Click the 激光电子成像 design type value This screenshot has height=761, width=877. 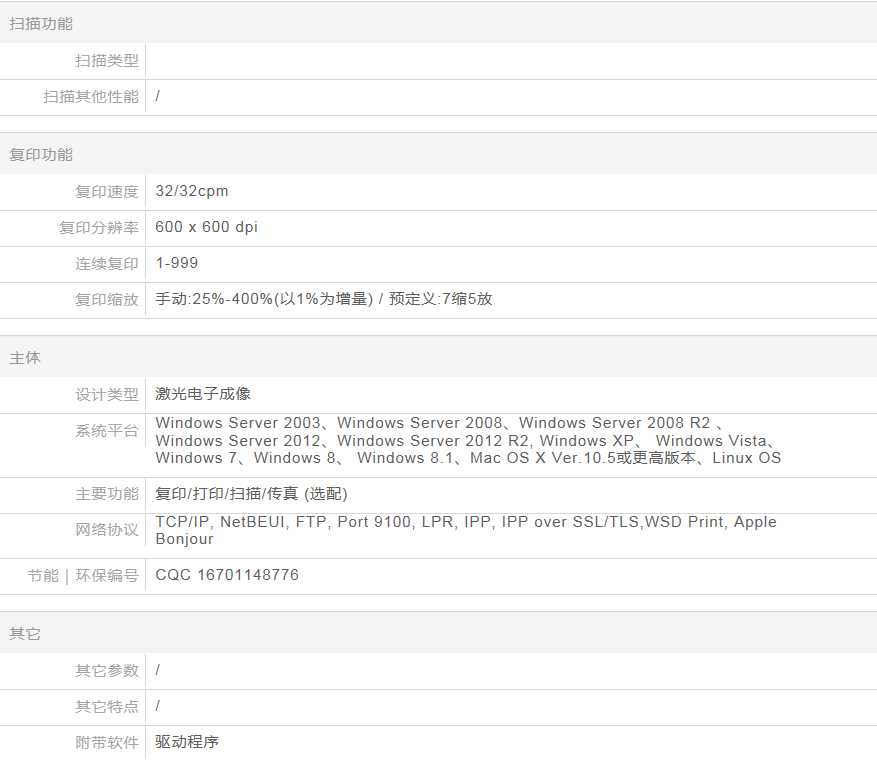pyautogui.click(x=203, y=394)
